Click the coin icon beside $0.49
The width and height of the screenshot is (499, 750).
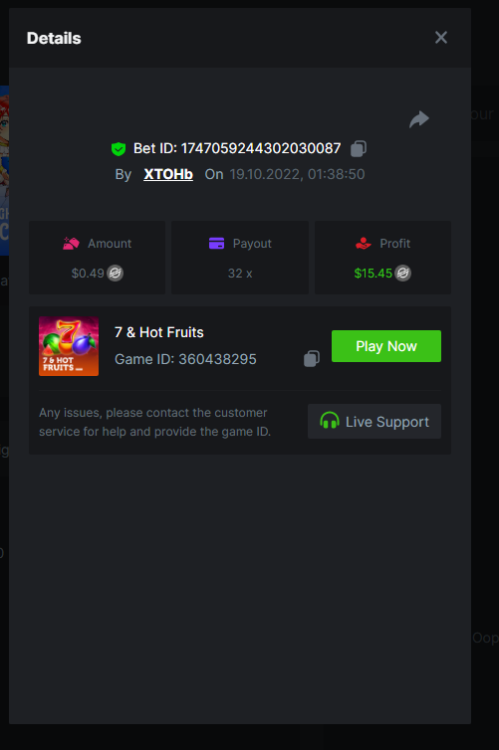(x=115, y=273)
